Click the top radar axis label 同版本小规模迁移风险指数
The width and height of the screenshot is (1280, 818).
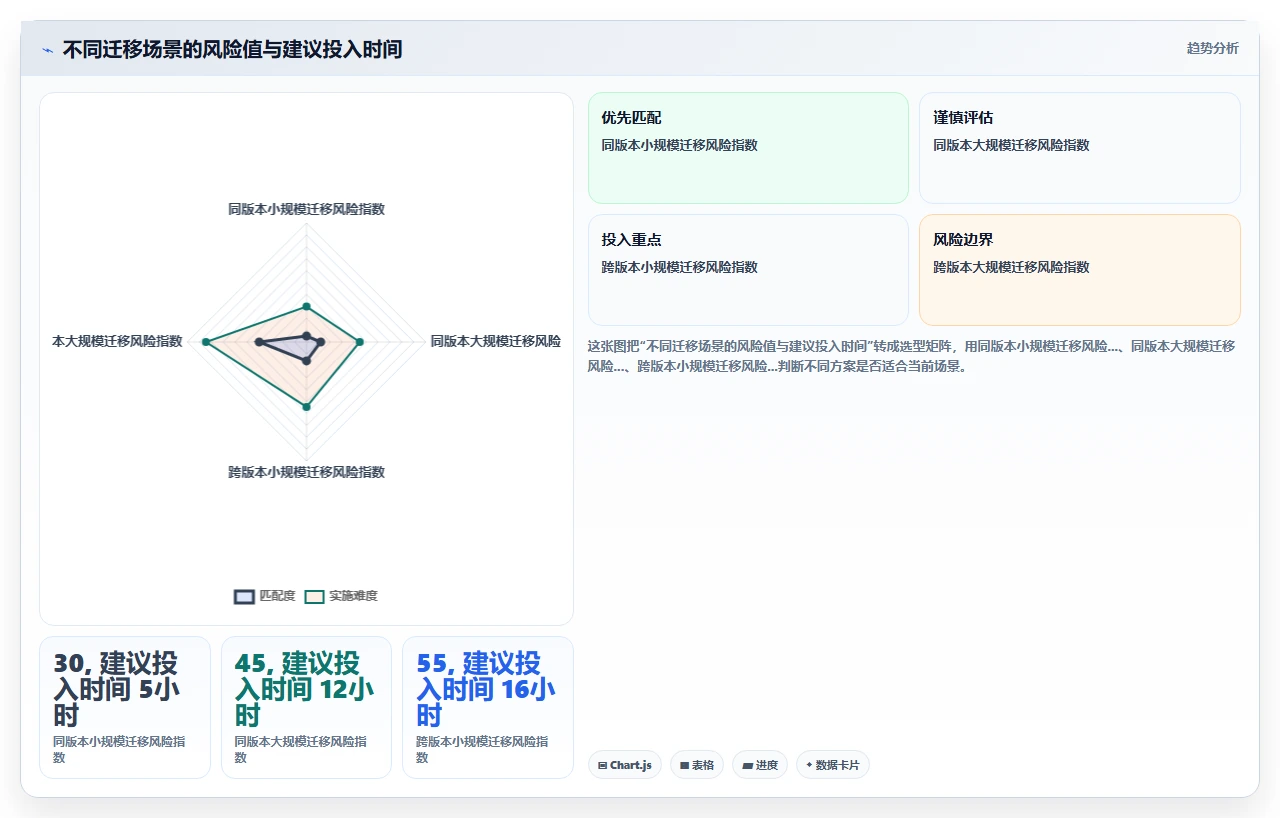pyautogui.click(x=306, y=209)
